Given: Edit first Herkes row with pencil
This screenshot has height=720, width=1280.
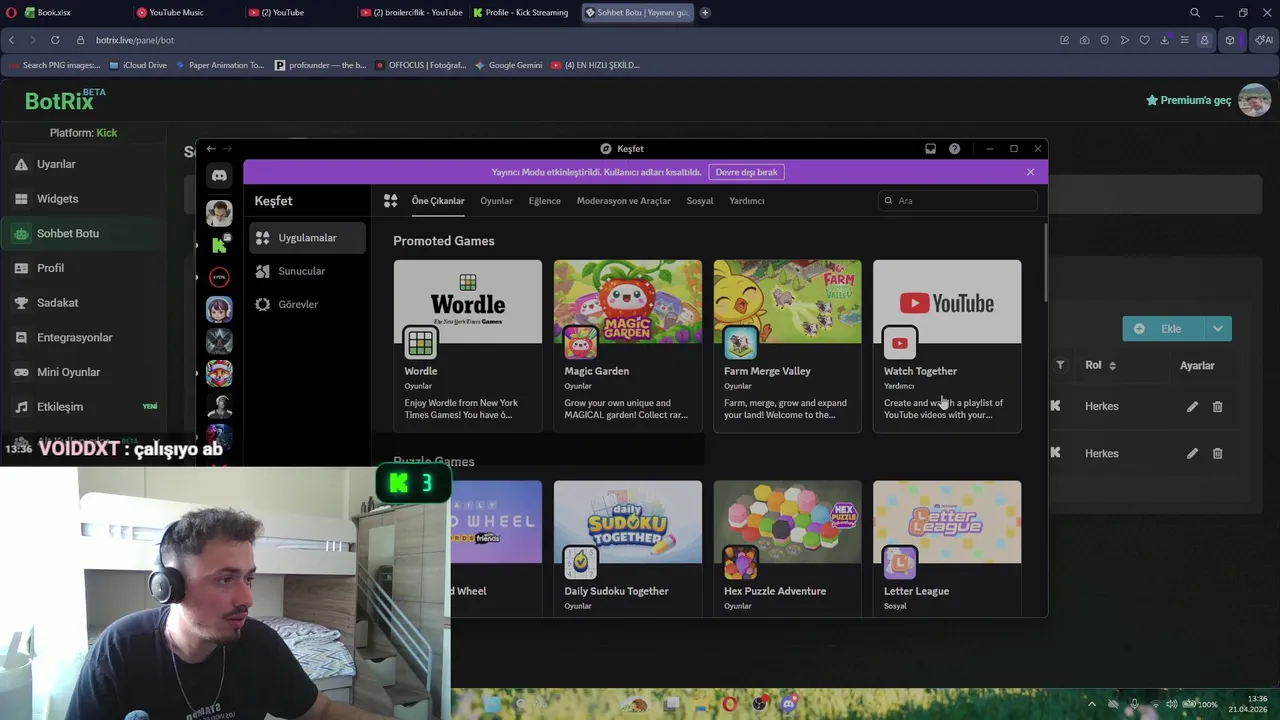Looking at the screenshot, I should [x=1192, y=407].
